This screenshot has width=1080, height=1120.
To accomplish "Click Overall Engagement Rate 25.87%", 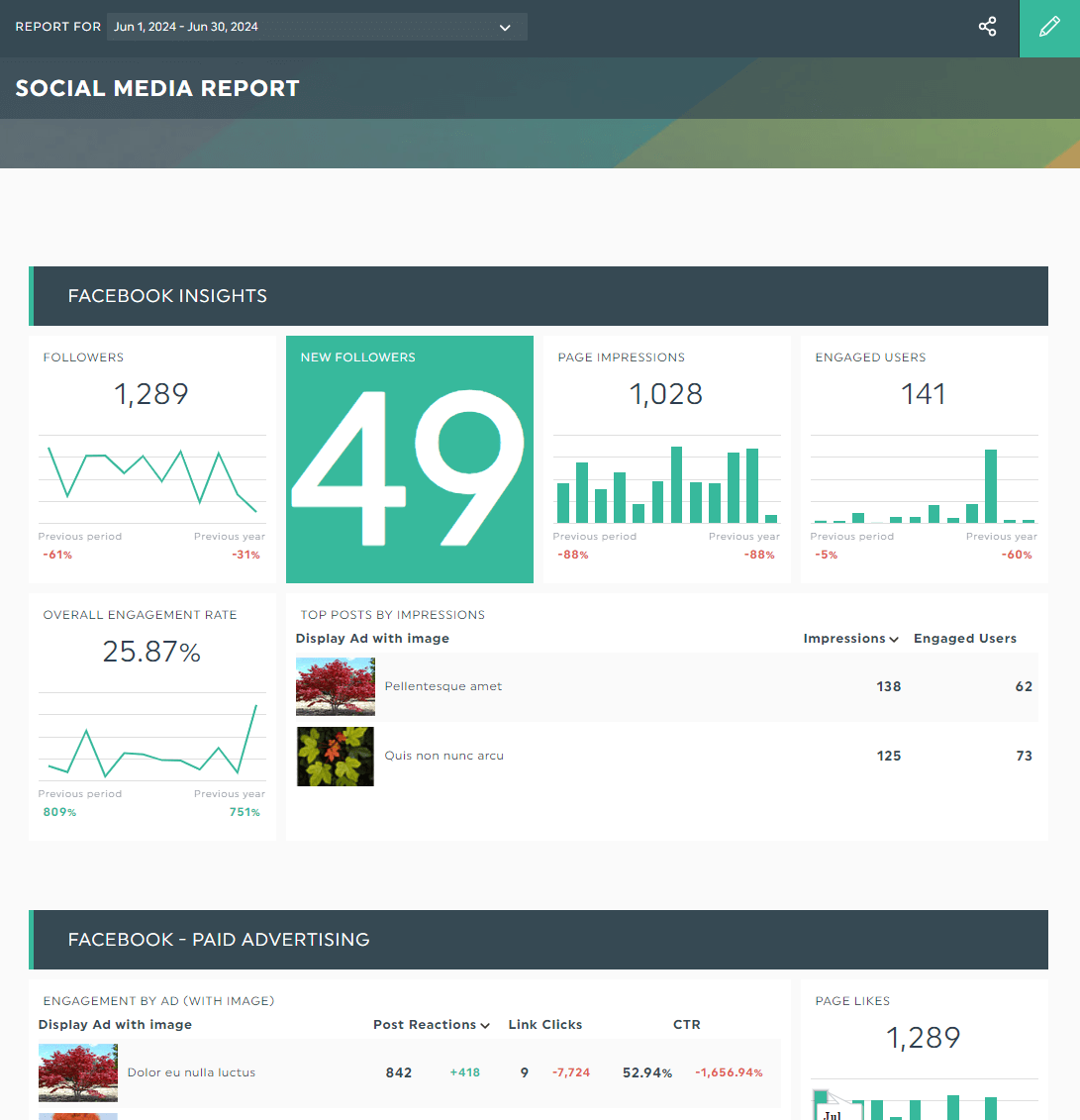I will click(x=151, y=652).
